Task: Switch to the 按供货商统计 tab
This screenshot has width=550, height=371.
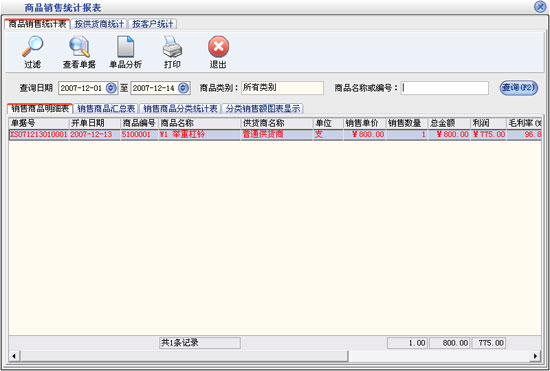Action: [99, 24]
